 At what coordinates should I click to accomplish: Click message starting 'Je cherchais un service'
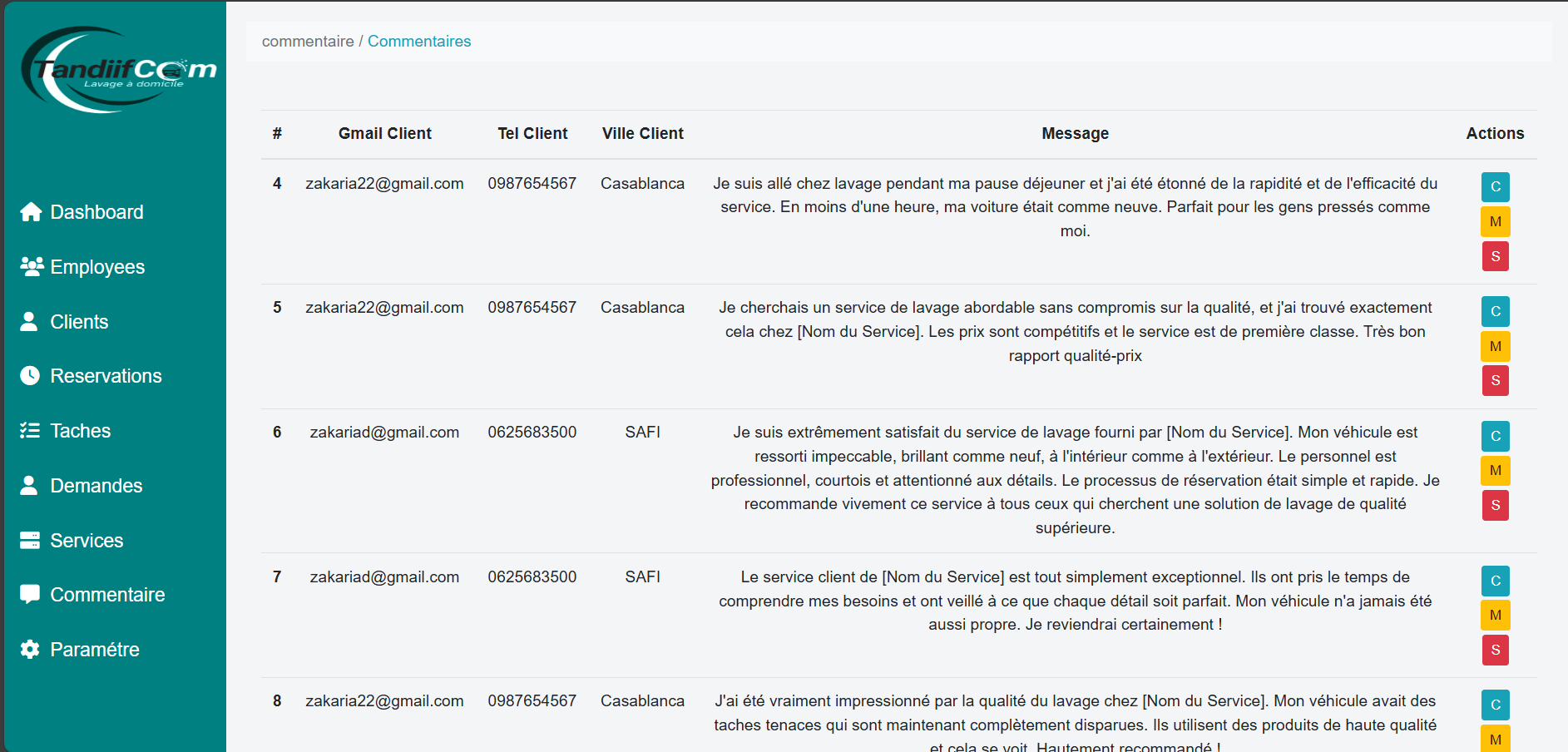point(1075,331)
